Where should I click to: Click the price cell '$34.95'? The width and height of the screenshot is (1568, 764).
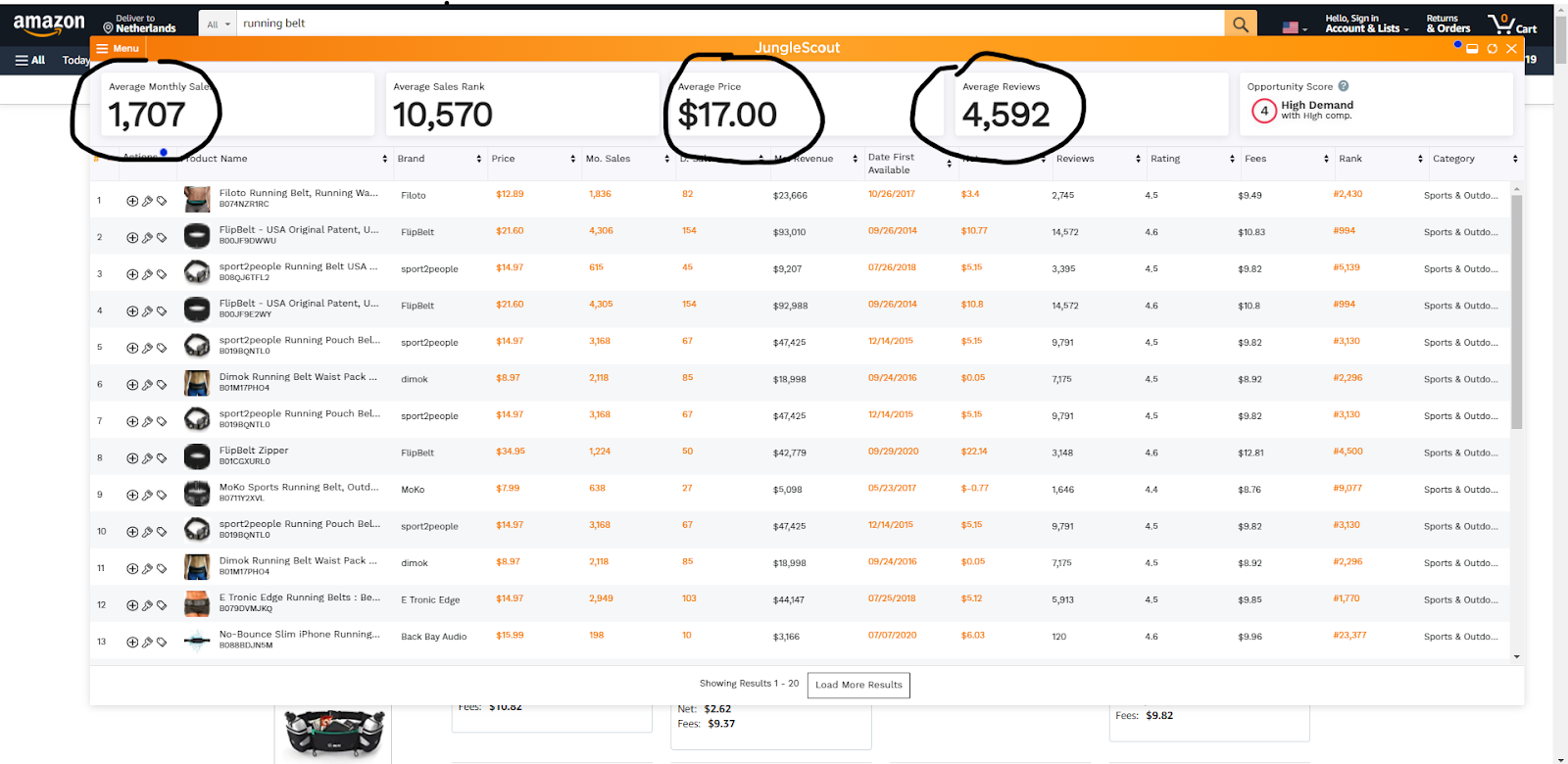(511, 452)
